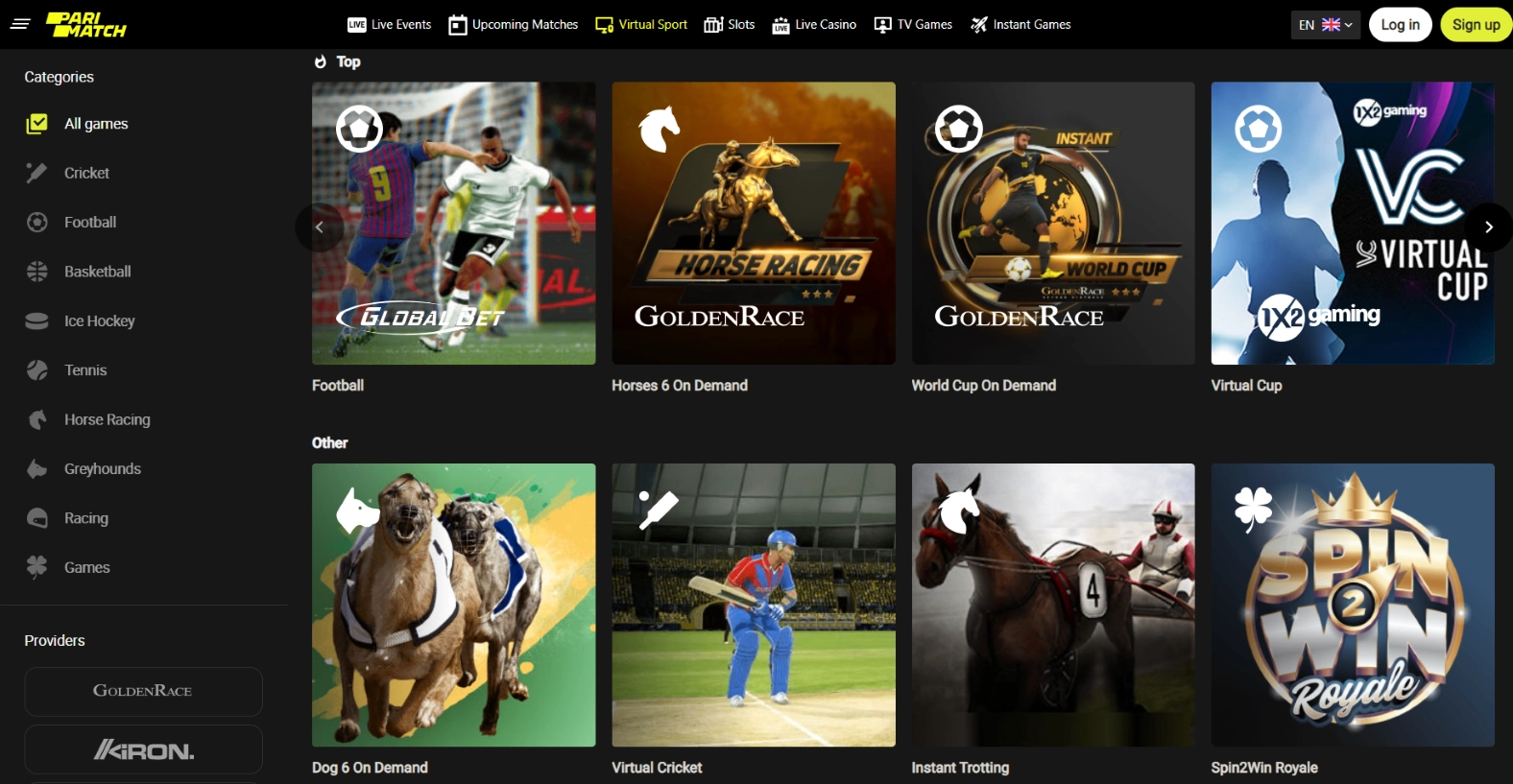Viewport: 1513px width, 784px height.
Task: Select the Virtual Sport tab
Action: tap(641, 25)
